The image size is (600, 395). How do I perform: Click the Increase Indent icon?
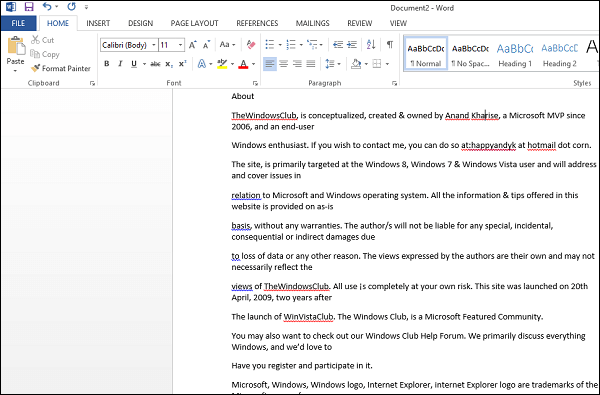tap(352, 45)
